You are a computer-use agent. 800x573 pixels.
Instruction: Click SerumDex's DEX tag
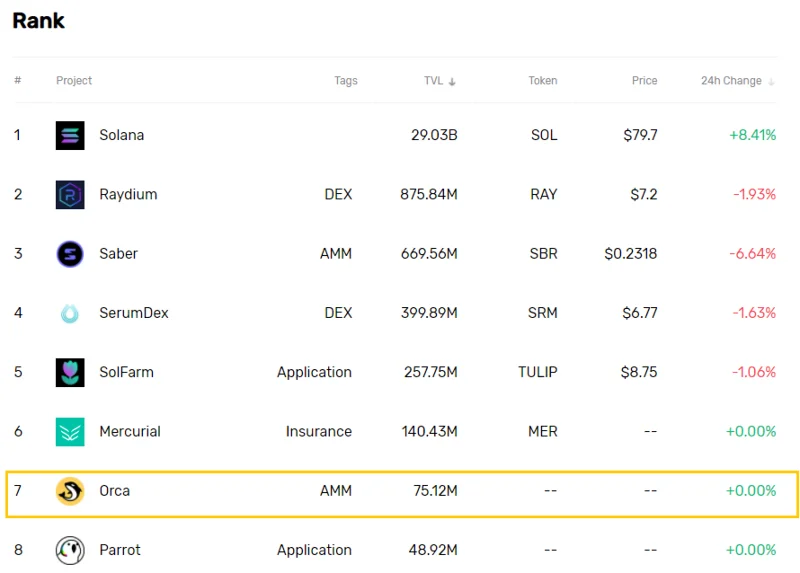(x=338, y=313)
